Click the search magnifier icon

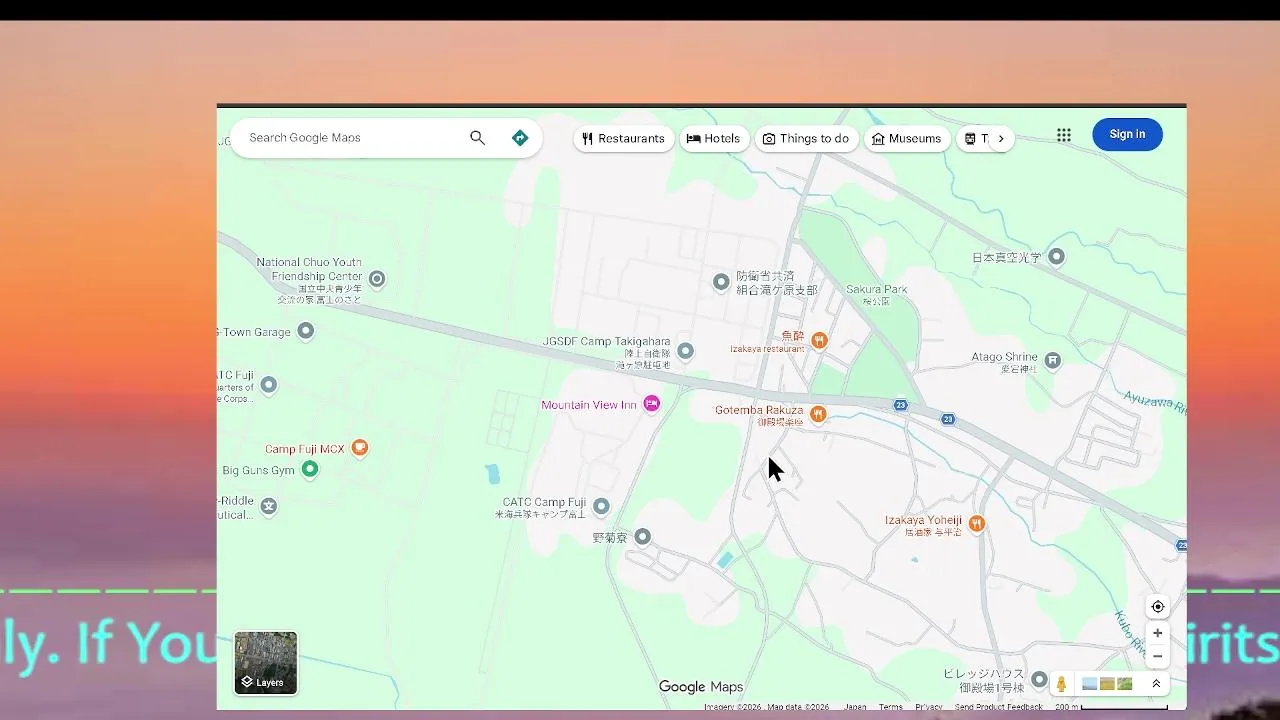477,138
